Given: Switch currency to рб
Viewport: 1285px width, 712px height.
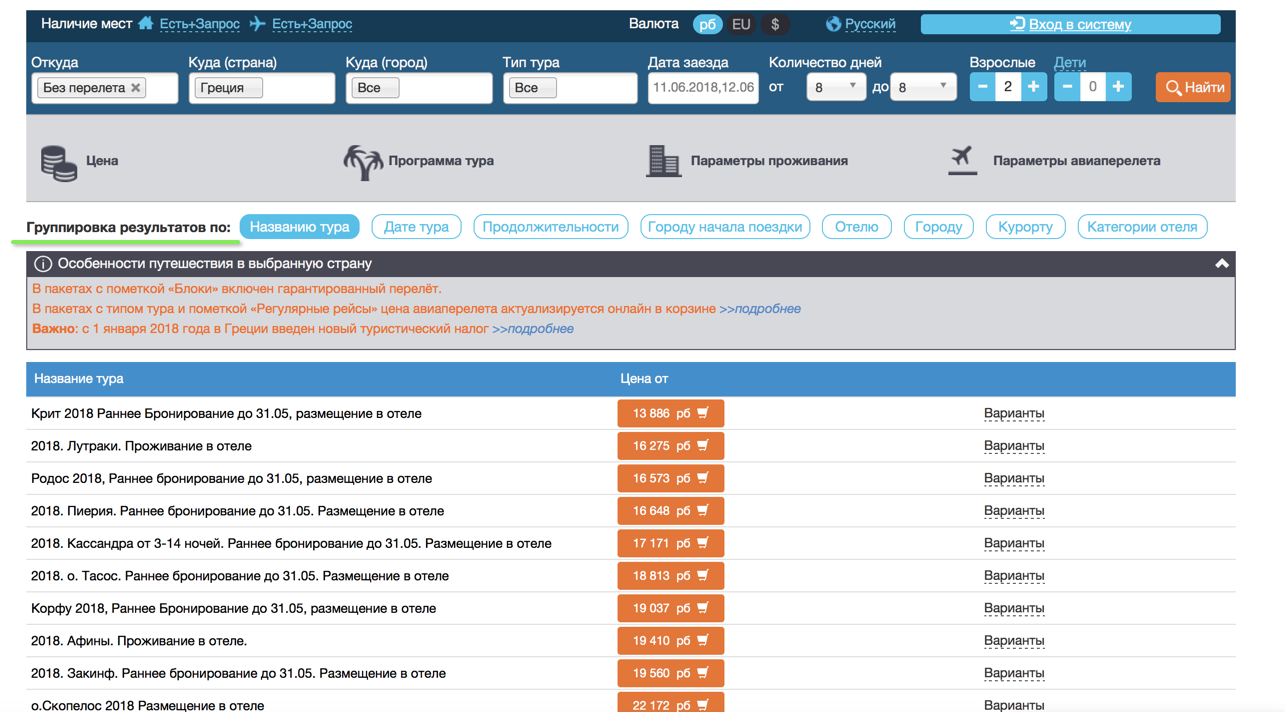Looking at the screenshot, I should (x=707, y=24).
